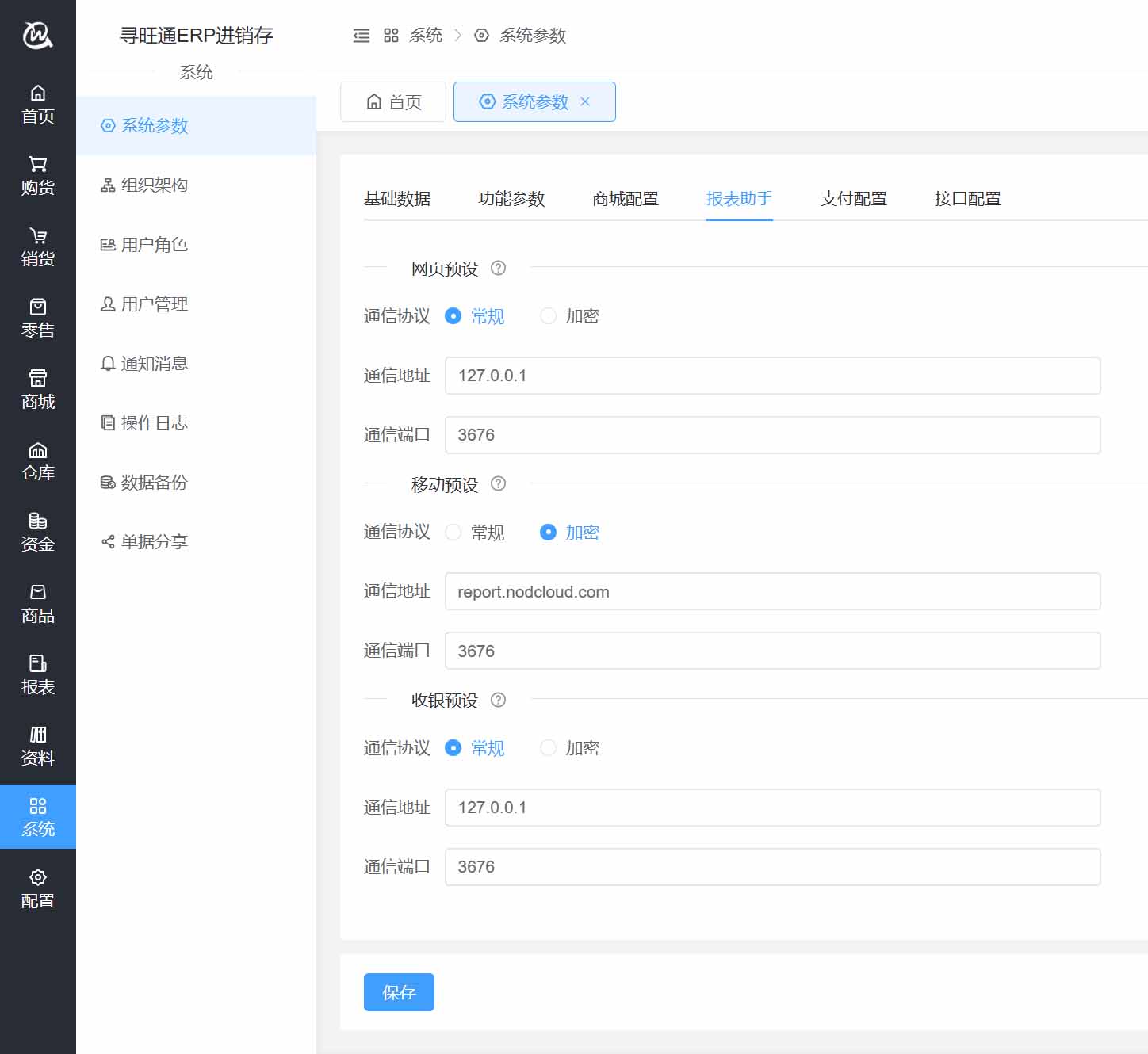Select 常规 protocol under 移动预设
1148x1054 pixels.
(453, 533)
